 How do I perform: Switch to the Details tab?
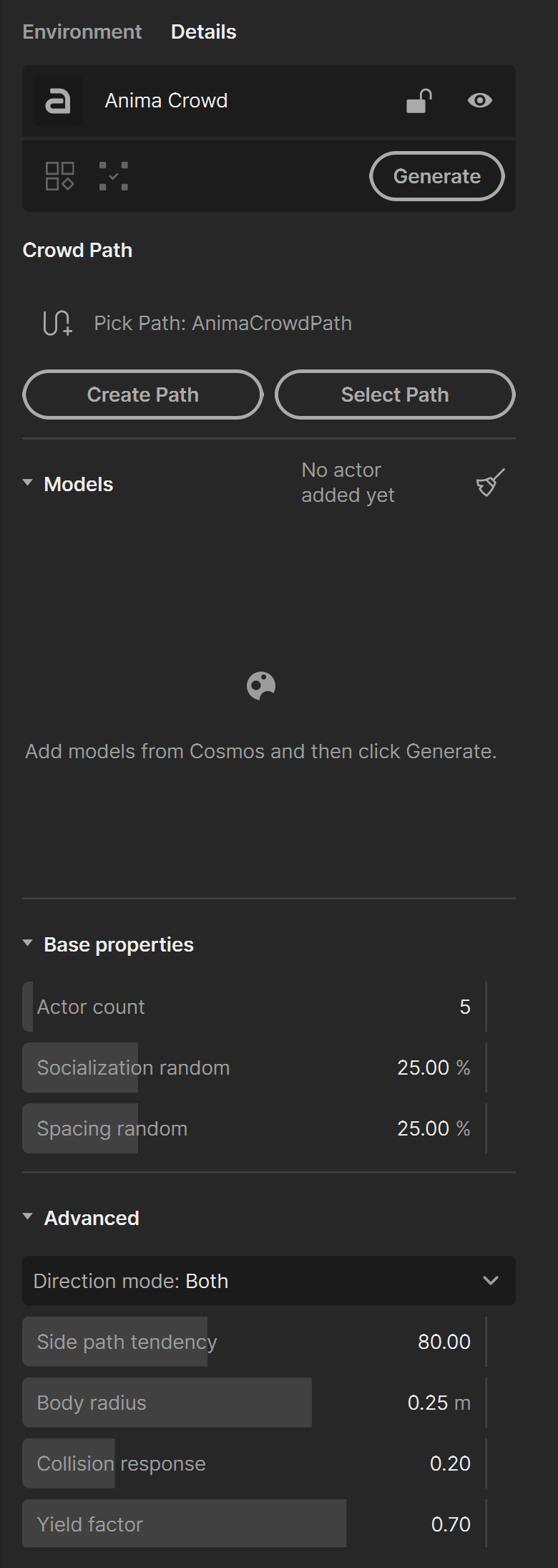pos(204,32)
